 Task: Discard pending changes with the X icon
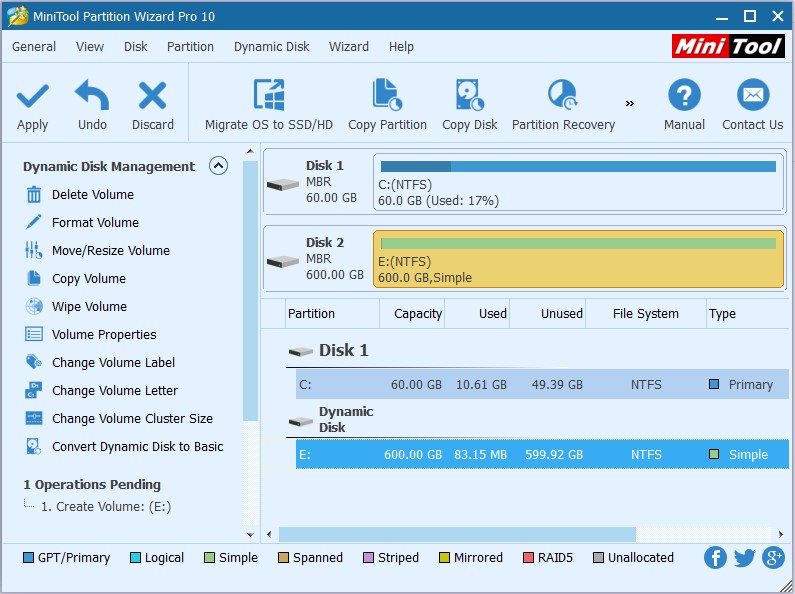click(152, 96)
